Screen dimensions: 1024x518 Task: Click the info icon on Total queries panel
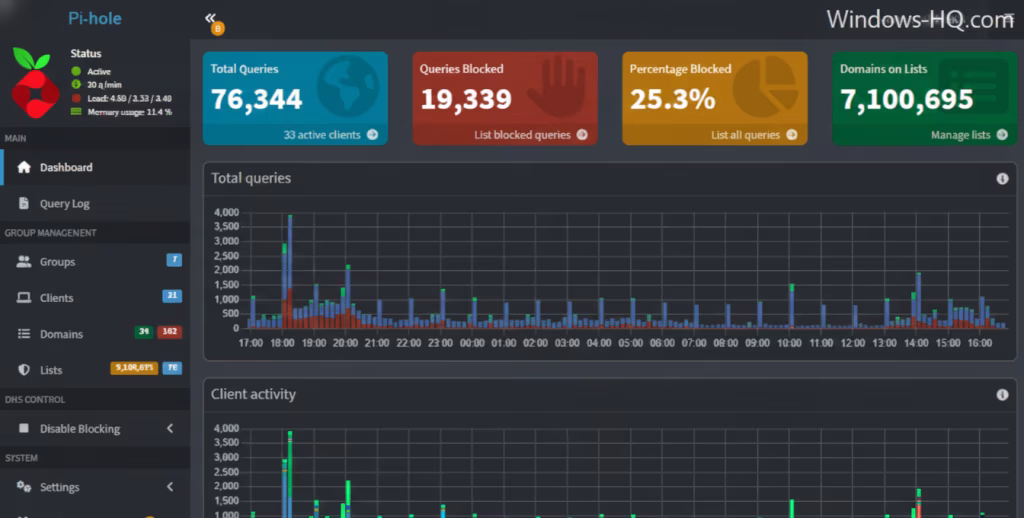click(1002, 179)
